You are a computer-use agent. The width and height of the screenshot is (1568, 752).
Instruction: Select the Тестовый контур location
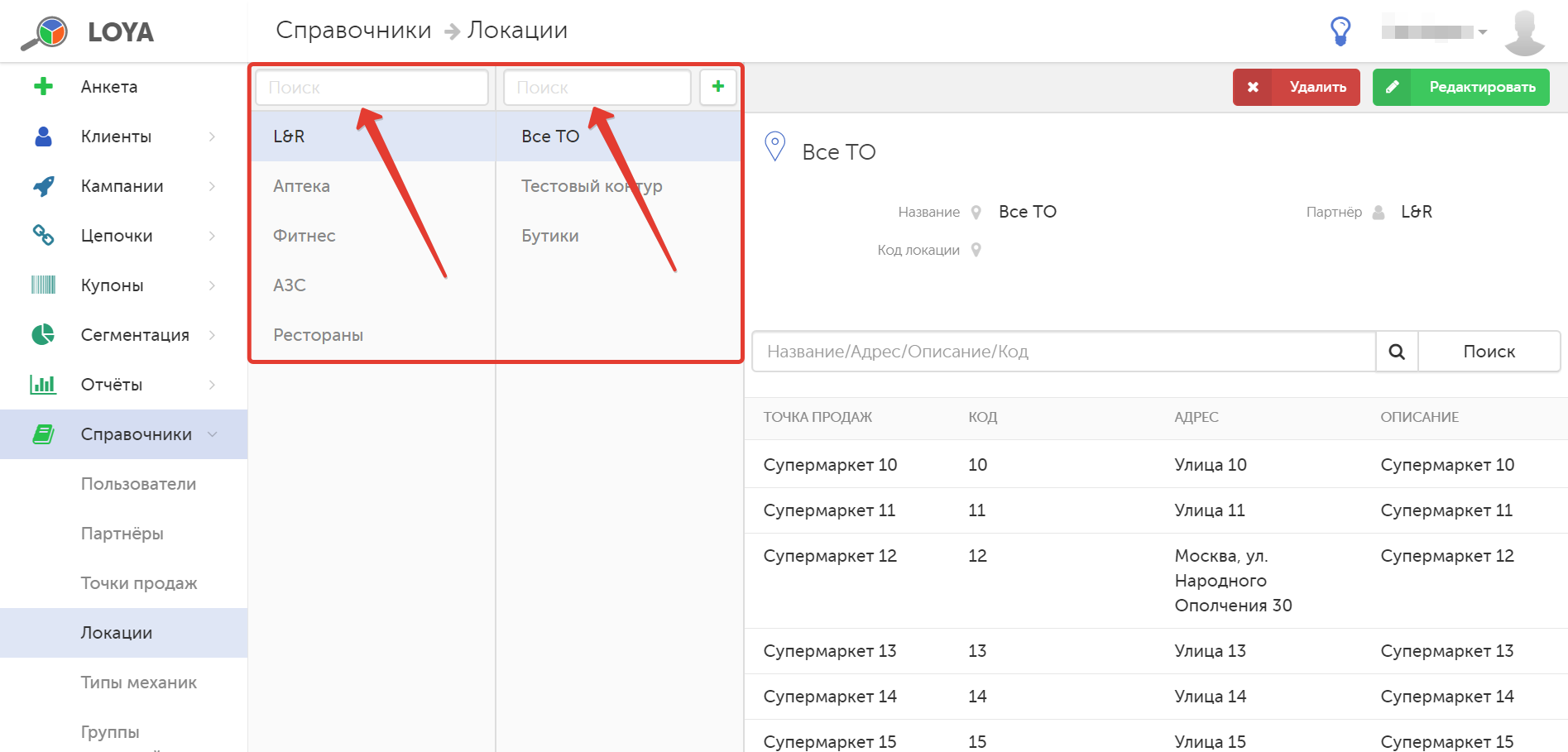click(x=618, y=186)
